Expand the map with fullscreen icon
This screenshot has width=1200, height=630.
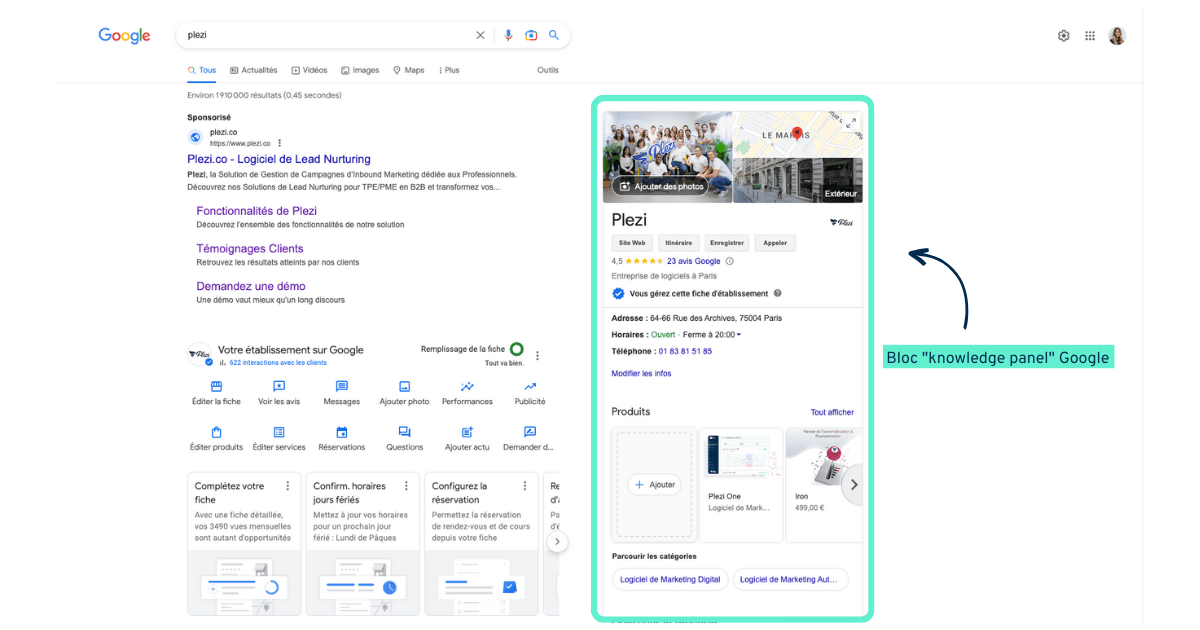click(851, 123)
